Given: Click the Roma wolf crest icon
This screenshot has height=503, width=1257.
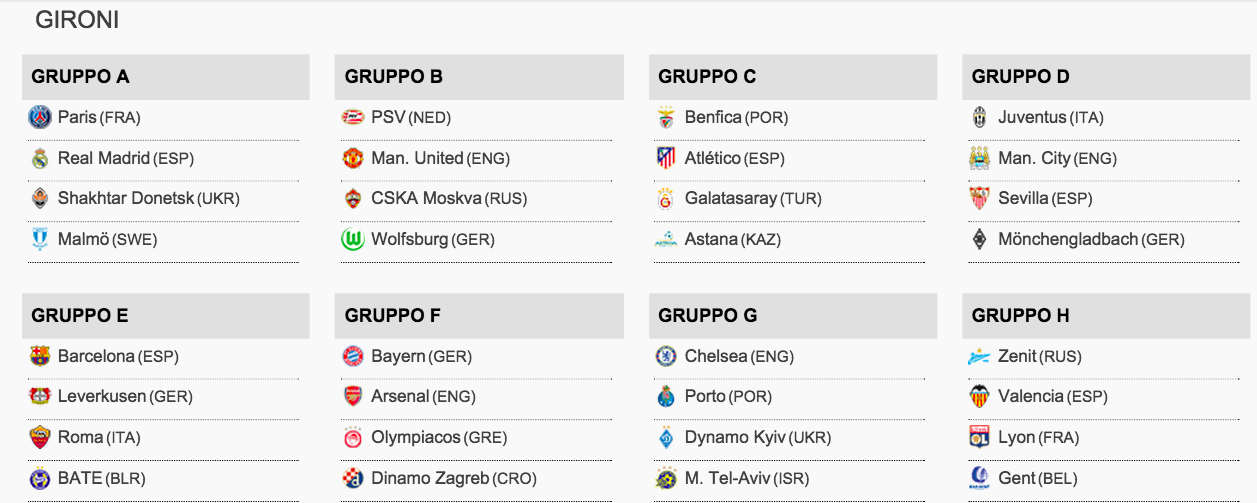Looking at the screenshot, I should point(40,437).
